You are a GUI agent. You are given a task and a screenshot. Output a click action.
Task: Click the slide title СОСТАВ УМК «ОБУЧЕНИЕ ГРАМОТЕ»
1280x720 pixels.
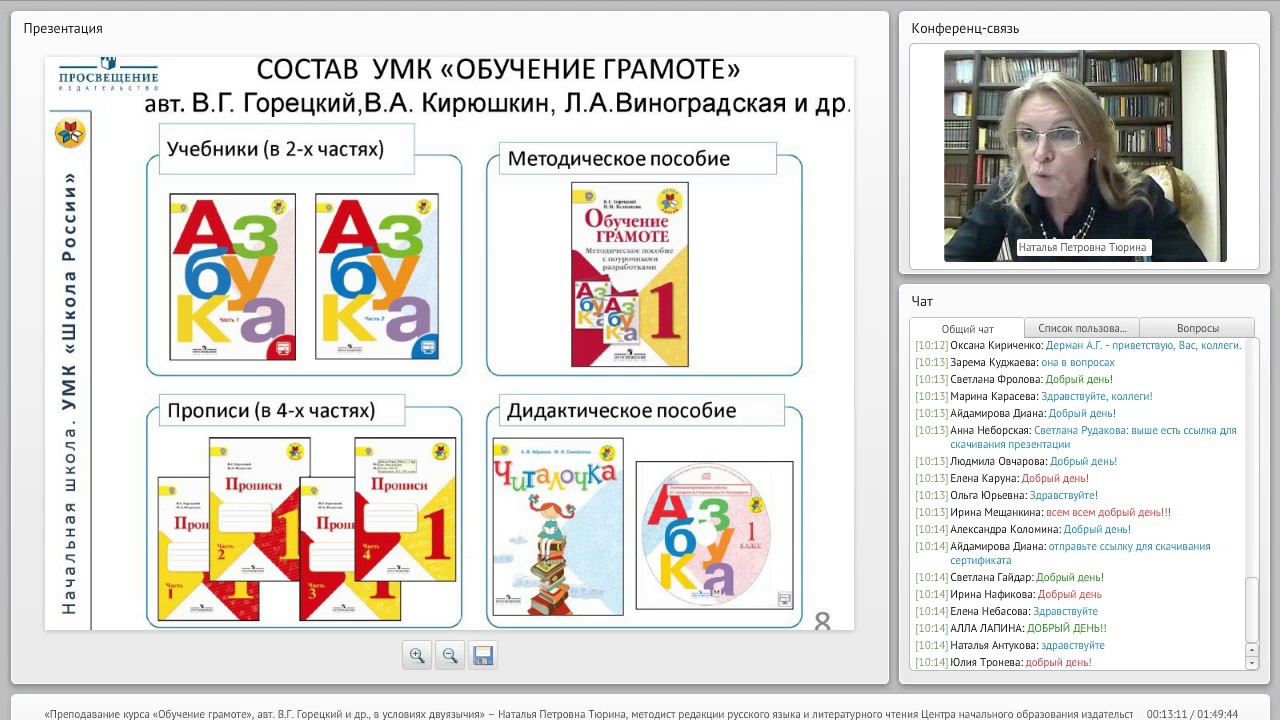click(x=498, y=70)
